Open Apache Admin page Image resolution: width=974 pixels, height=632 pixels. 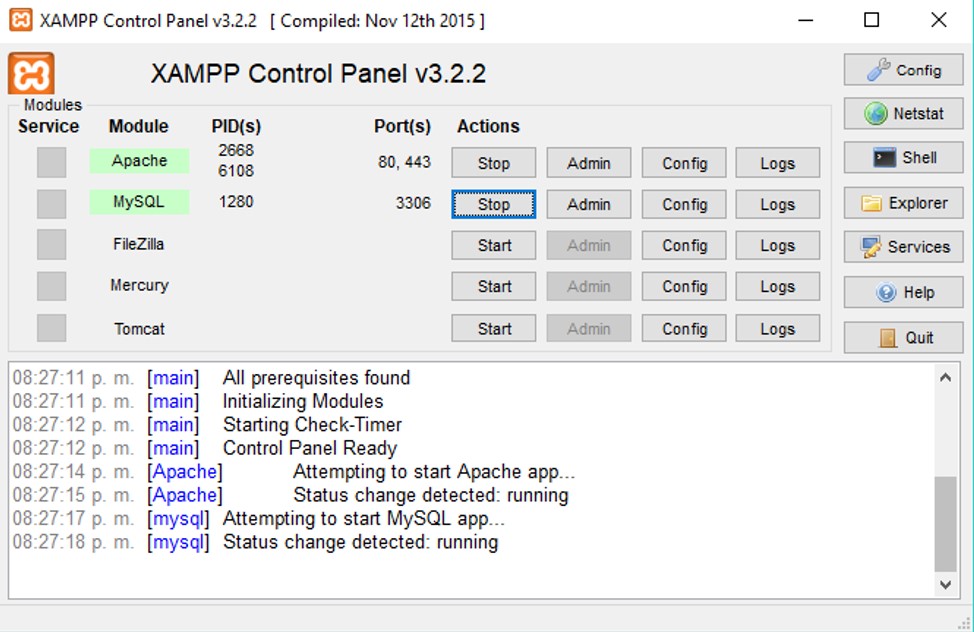pos(588,162)
